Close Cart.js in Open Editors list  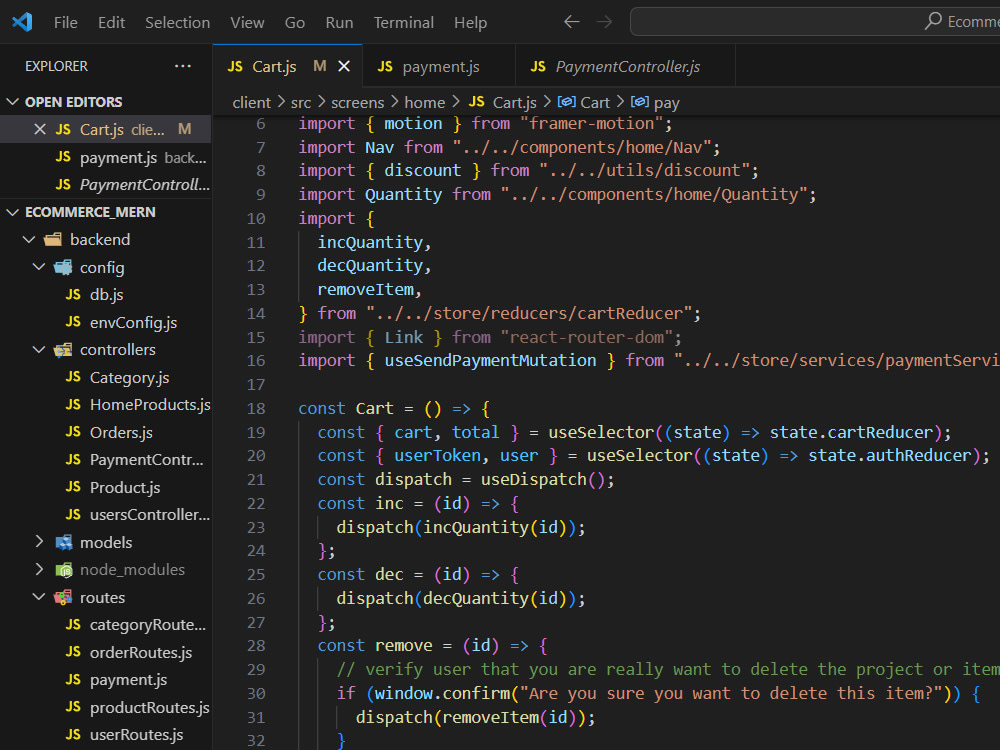click(40, 129)
